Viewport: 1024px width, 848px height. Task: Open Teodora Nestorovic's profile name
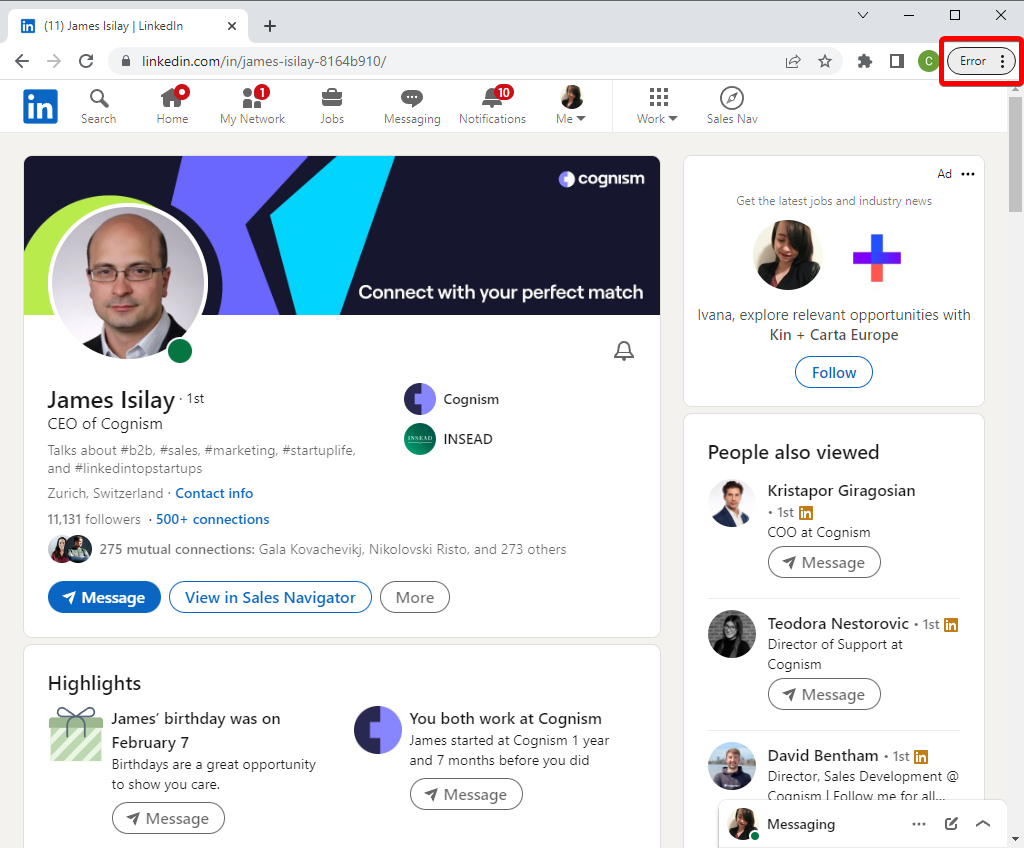pos(838,623)
